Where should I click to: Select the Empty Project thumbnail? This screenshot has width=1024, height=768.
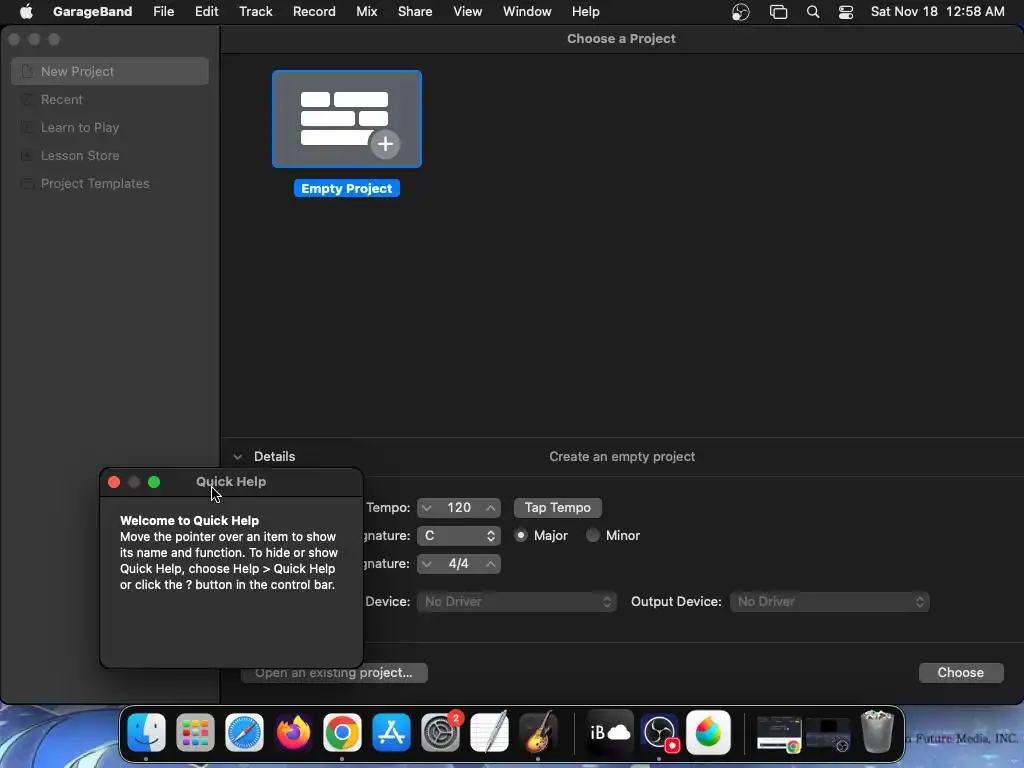tap(347, 119)
